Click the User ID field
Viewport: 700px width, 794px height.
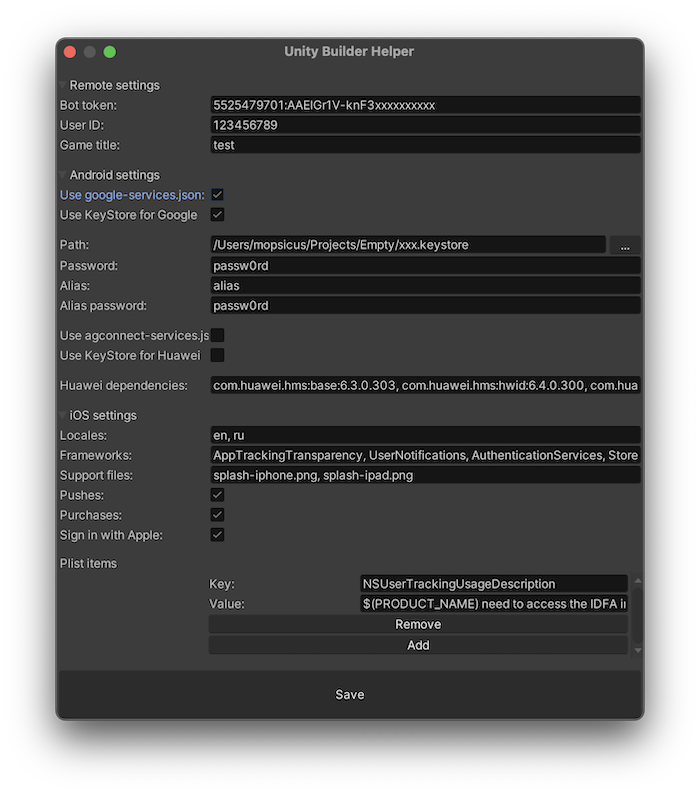tap(425, 125)
